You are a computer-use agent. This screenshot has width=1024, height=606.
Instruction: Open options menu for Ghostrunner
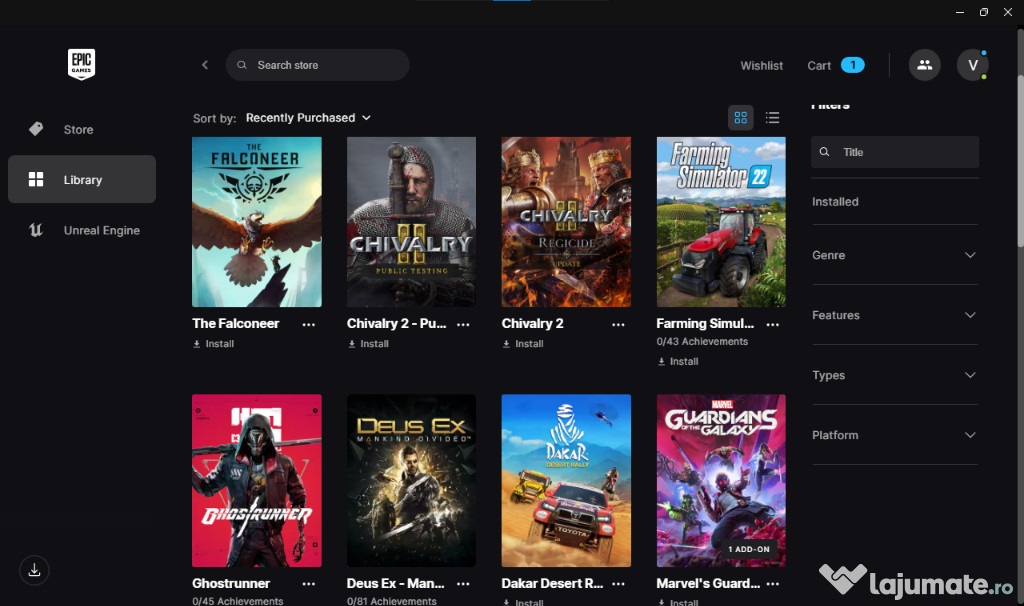(x=309, y=584)
